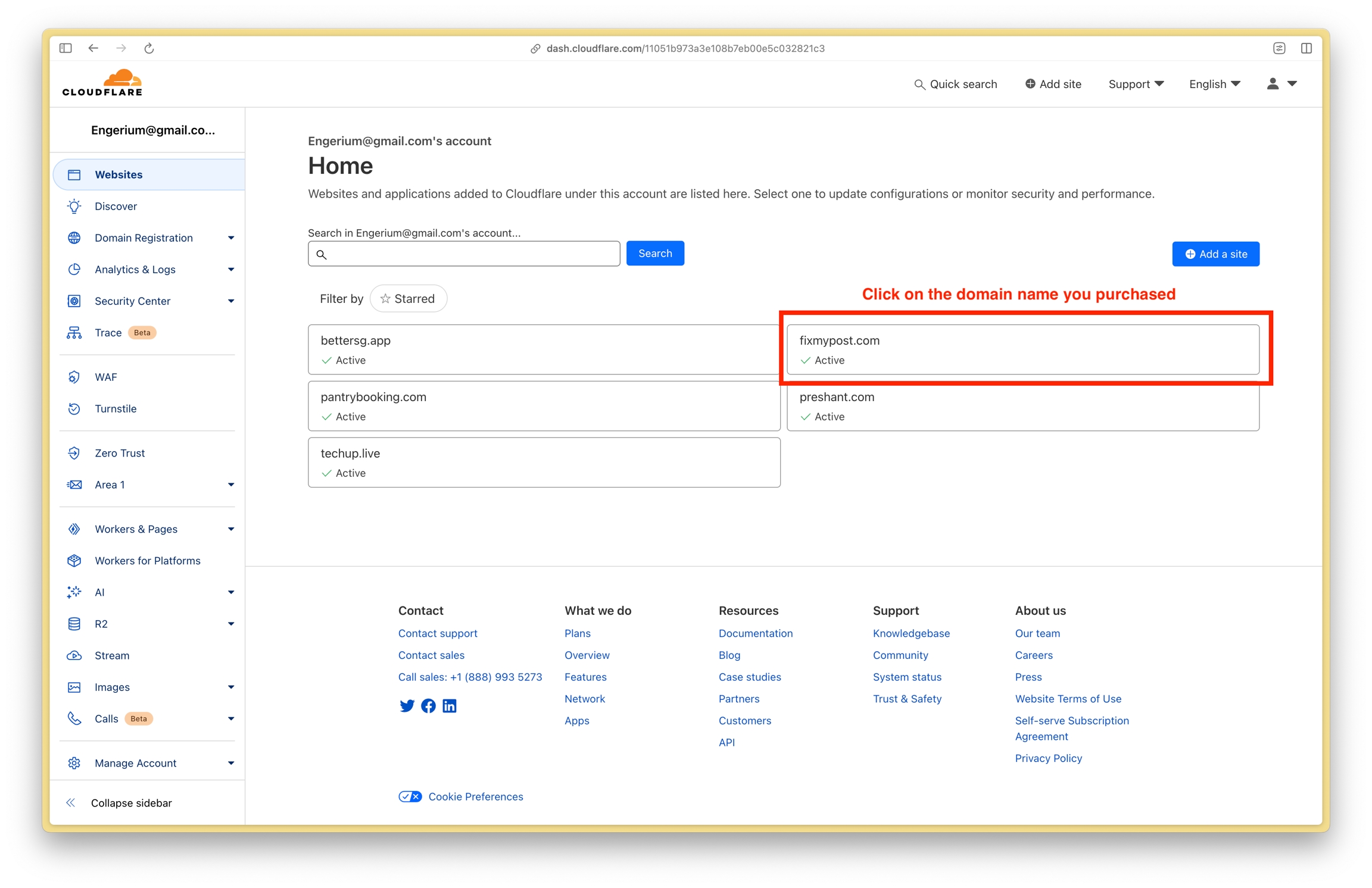Click the Workers & Pages icon
The height and width of the screenshot is (888, 1372).
coord(74,529)
